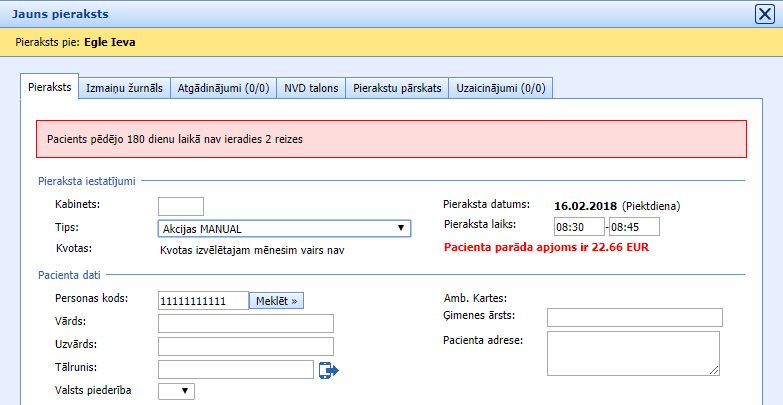Open the Atgādinājumi (0/0) tab
The image size is (783, 405).
coord(223,89)
